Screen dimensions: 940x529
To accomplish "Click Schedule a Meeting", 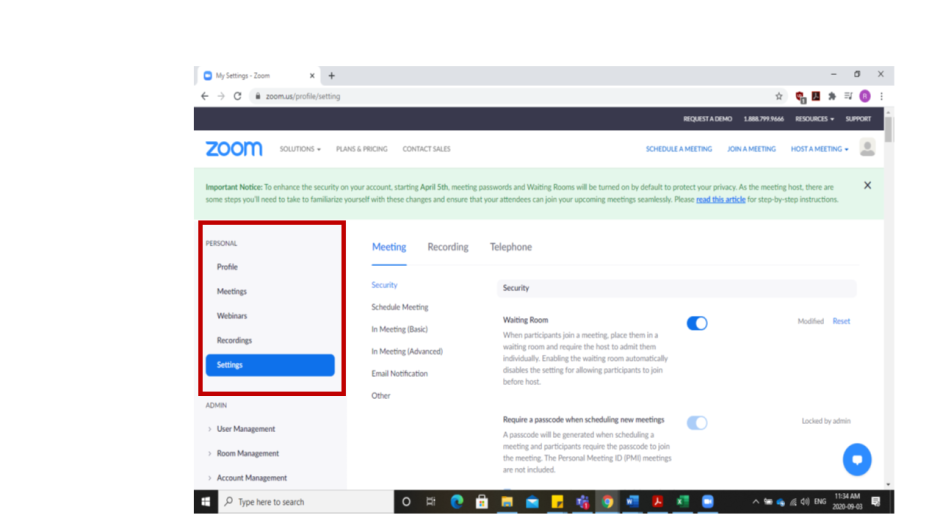I will 679,149.
